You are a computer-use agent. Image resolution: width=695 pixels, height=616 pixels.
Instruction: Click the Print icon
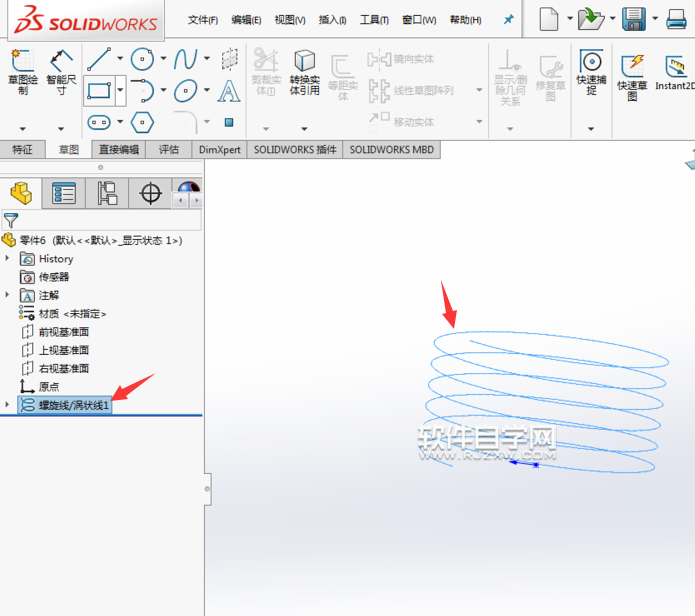(x=677, y=19)
